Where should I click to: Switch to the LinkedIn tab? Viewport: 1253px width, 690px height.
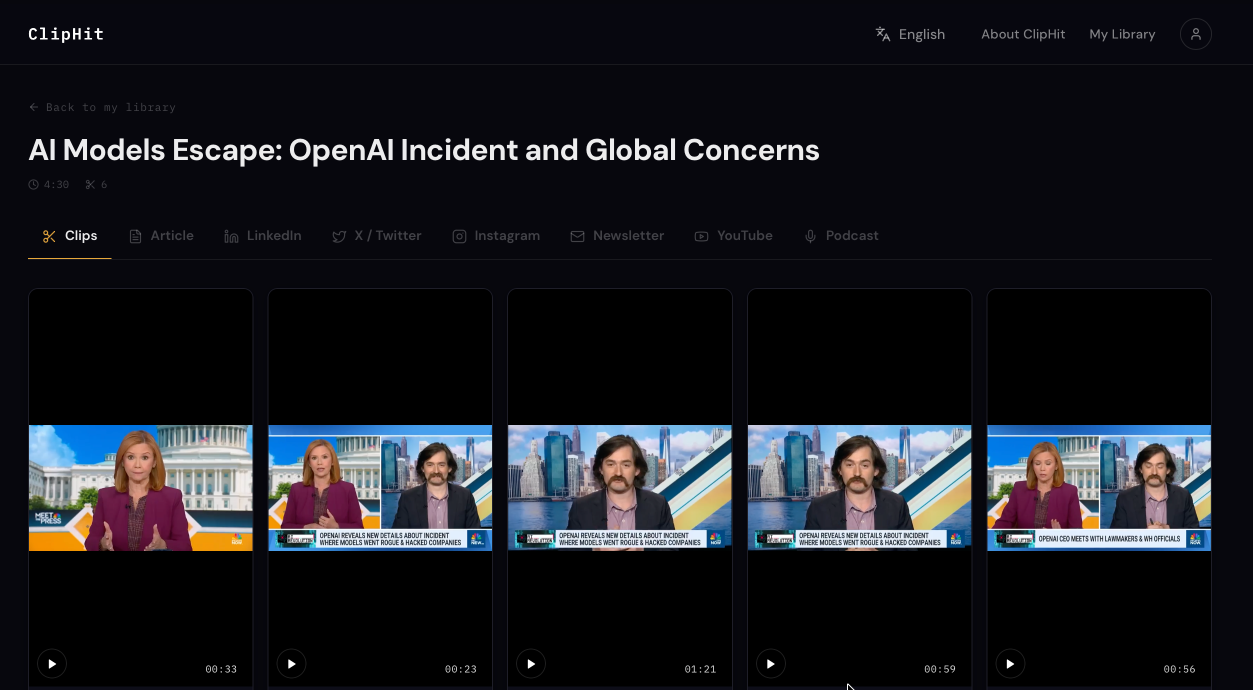[x=262, y=236]
